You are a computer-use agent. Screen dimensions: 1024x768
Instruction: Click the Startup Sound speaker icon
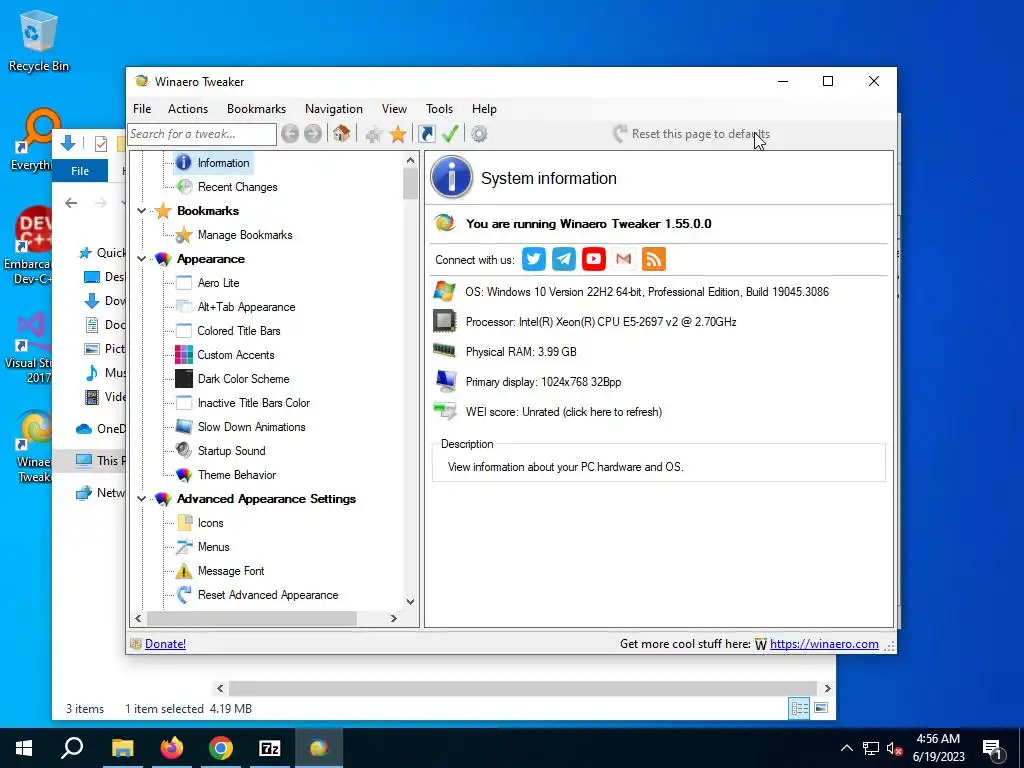point(184,451)
